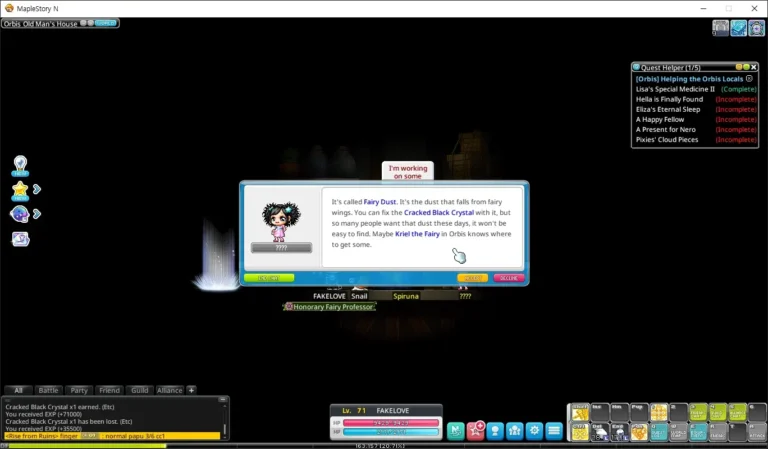The height and width of the screenshot is (449, 768).
Task: Click green quickslot on key 4
Action: (718, 412)
